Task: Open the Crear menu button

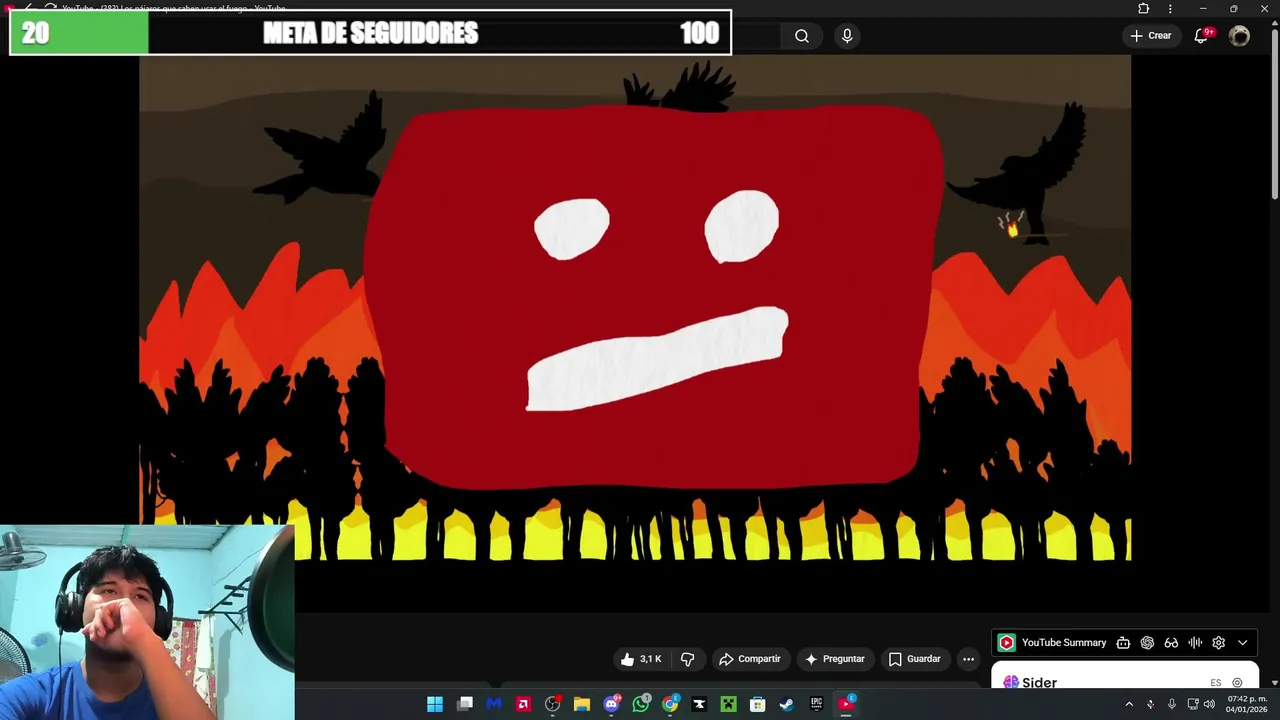Action: pos(1151,36)
